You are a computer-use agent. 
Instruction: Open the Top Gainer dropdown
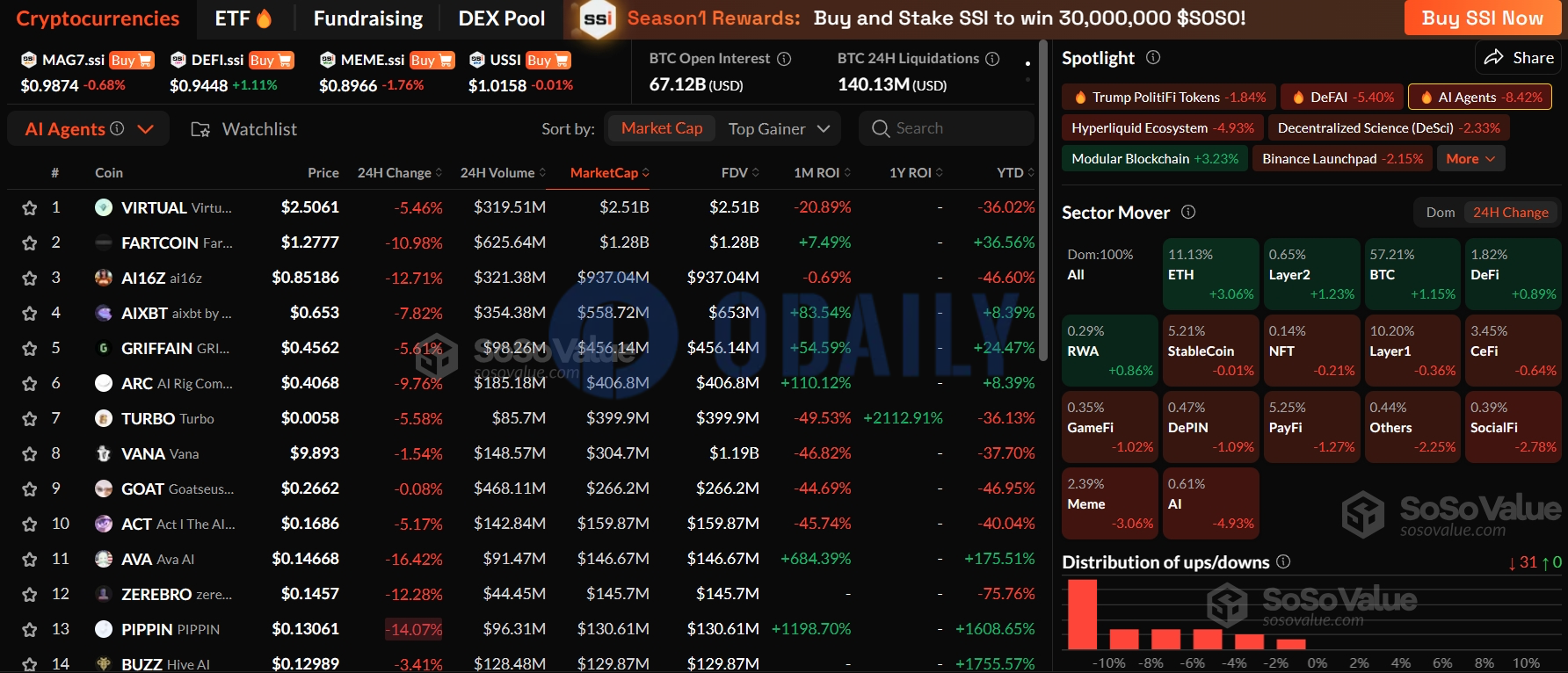coord(780,129)
